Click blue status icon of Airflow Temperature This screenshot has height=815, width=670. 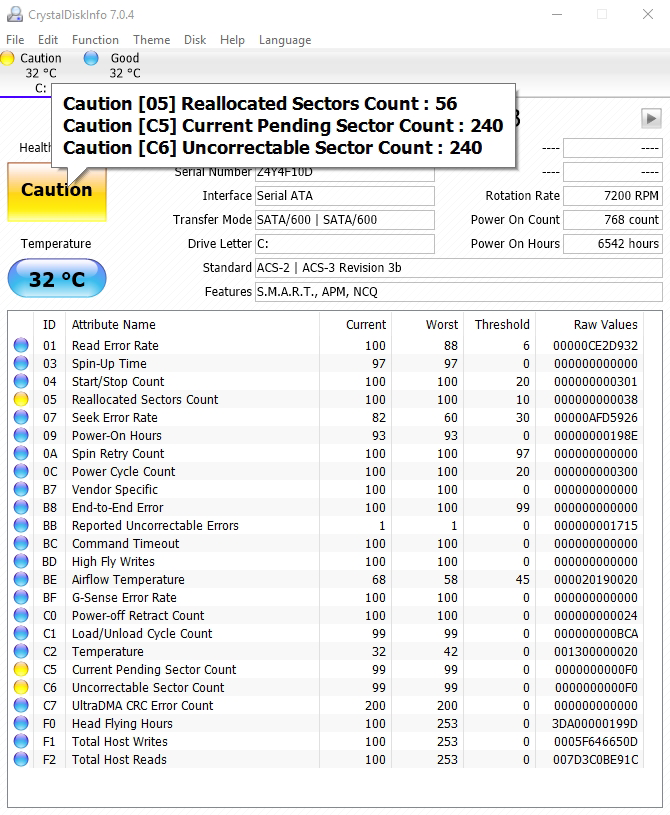click(21, 579)
